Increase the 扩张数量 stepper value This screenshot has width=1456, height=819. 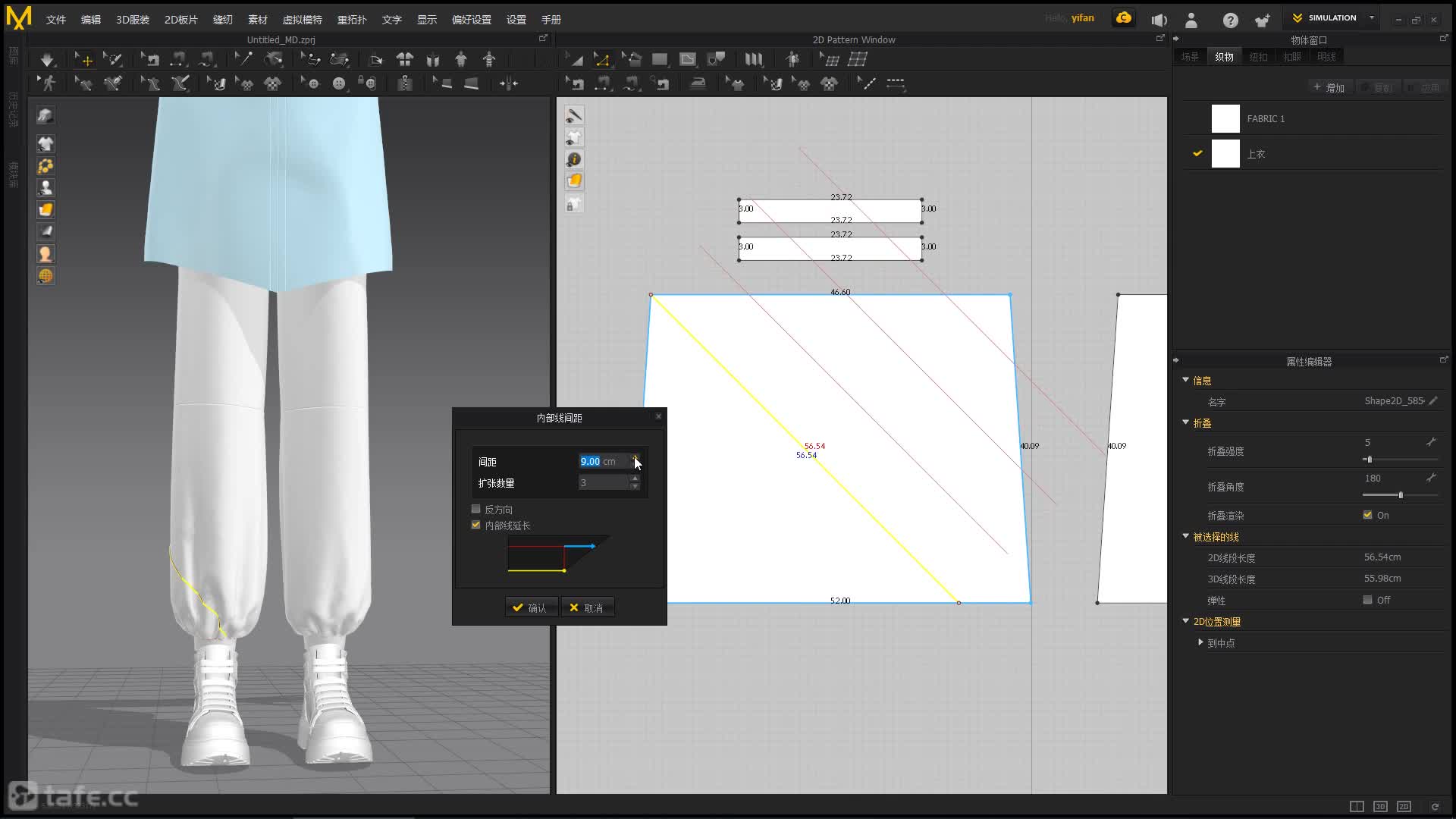(x=635, y=479)
